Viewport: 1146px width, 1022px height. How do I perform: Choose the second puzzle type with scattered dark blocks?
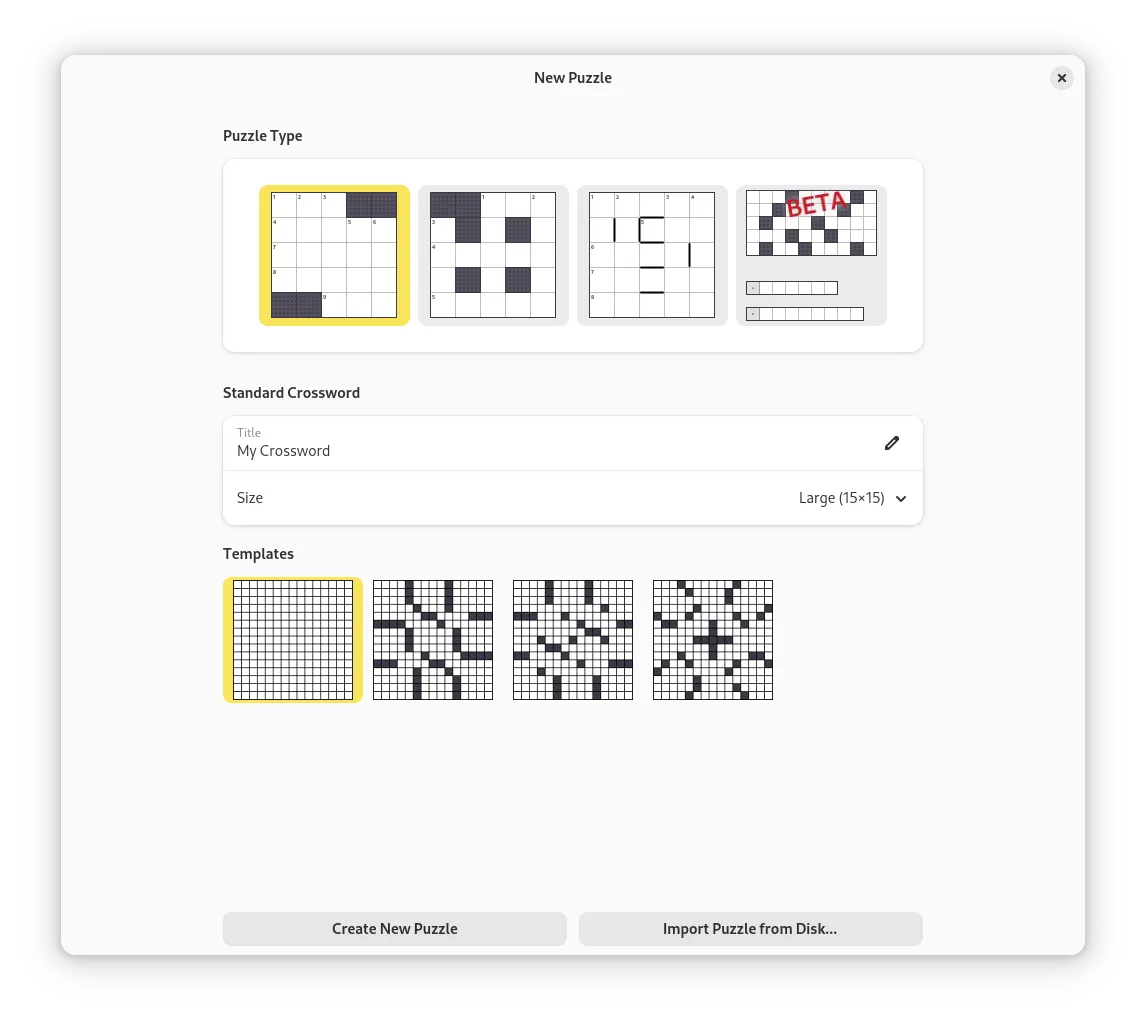(493, 255)
